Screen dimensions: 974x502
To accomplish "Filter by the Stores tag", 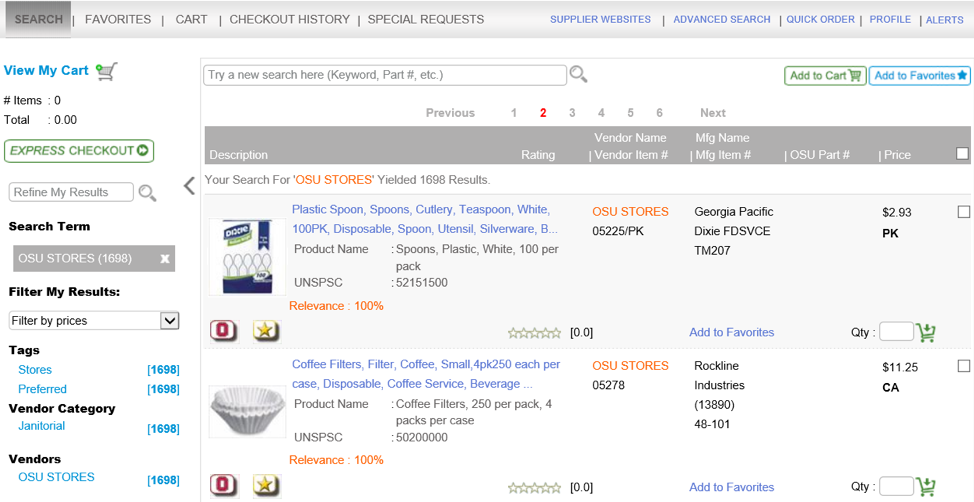I will [x=35, y=370].
